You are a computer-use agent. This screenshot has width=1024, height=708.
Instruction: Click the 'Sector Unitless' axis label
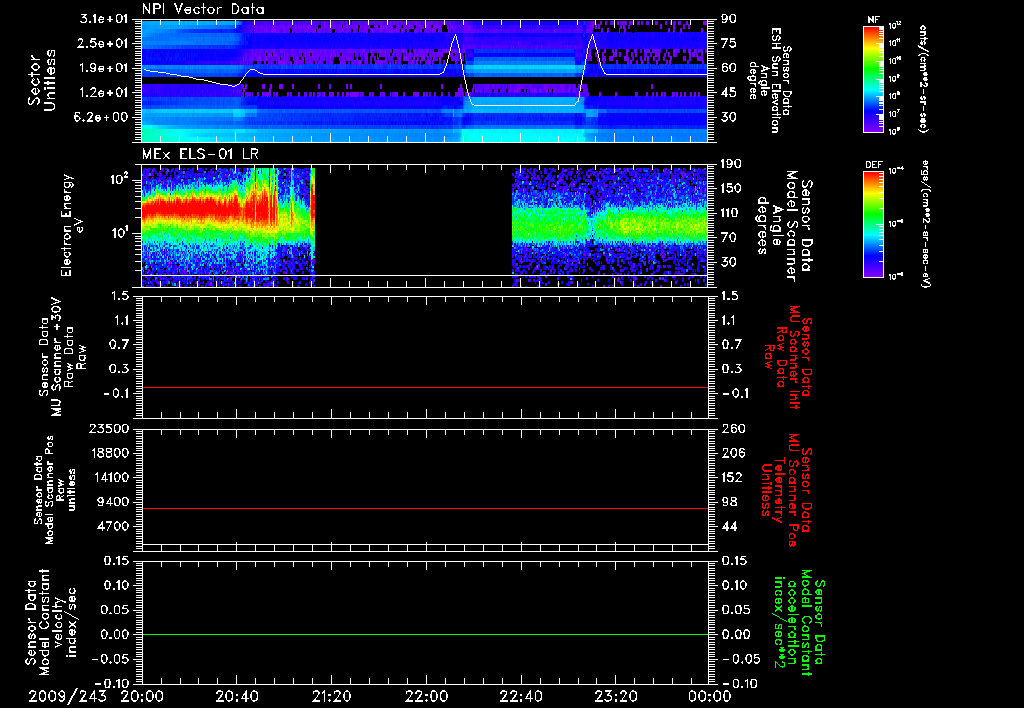point(41,80)
